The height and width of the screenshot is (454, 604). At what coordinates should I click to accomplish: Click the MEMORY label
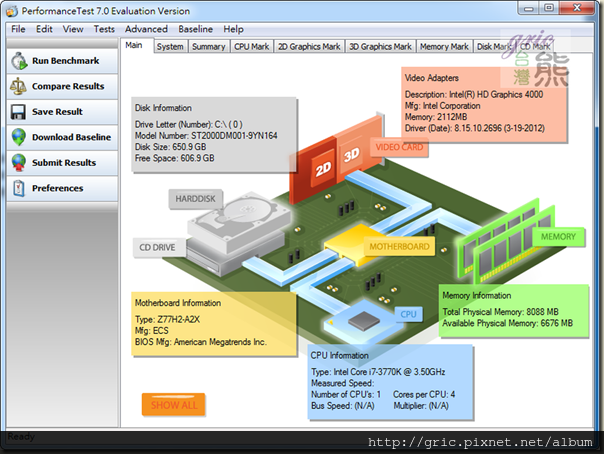pos(558,236)
